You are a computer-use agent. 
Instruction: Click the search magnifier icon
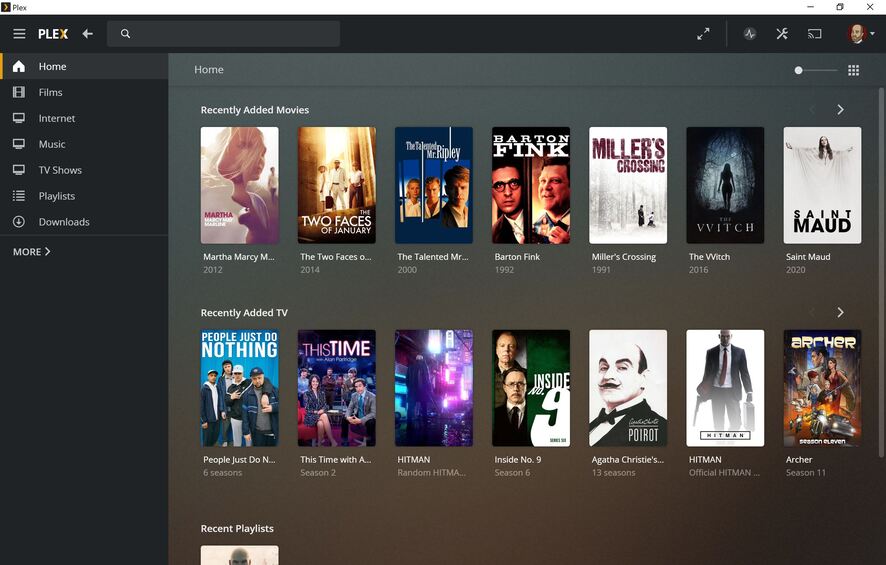pos(125,34)
